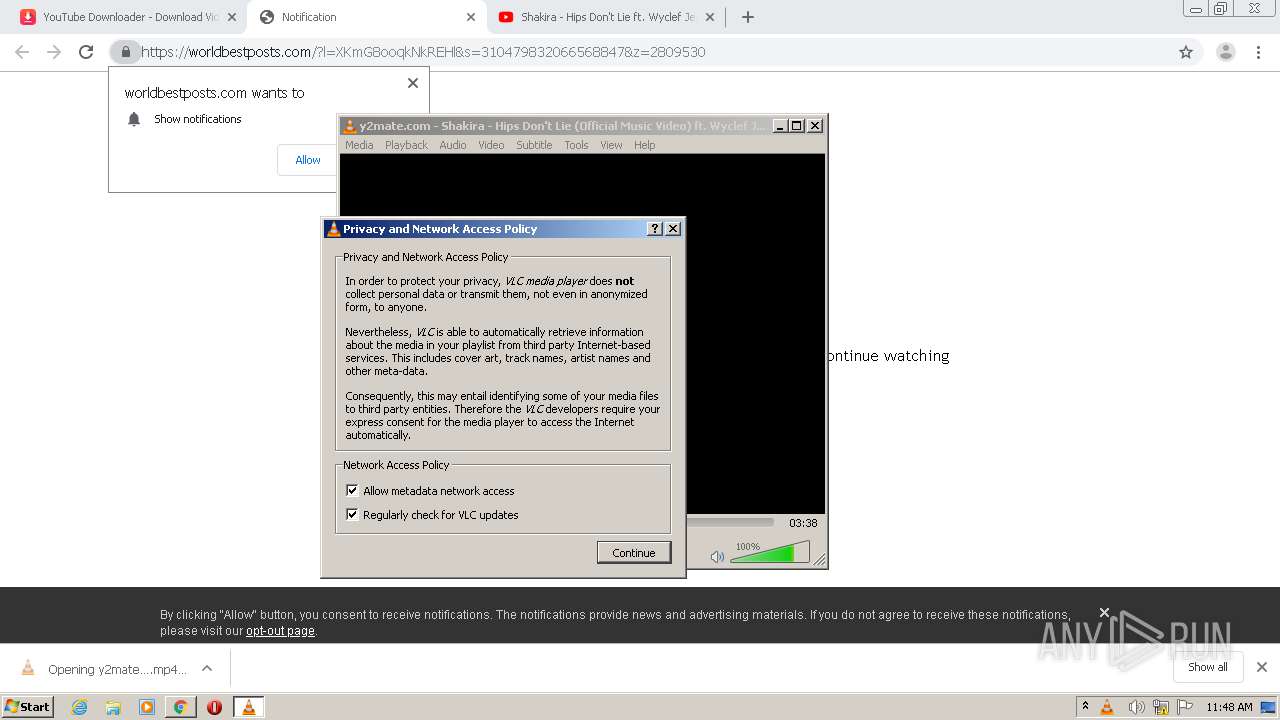Close the Shakira YouTube tab

point(709,17)
